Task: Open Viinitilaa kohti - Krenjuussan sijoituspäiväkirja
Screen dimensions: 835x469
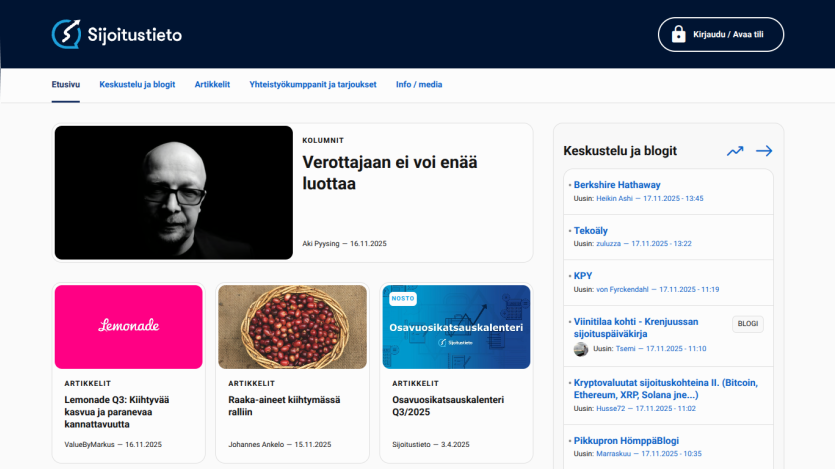Action: 636,327
